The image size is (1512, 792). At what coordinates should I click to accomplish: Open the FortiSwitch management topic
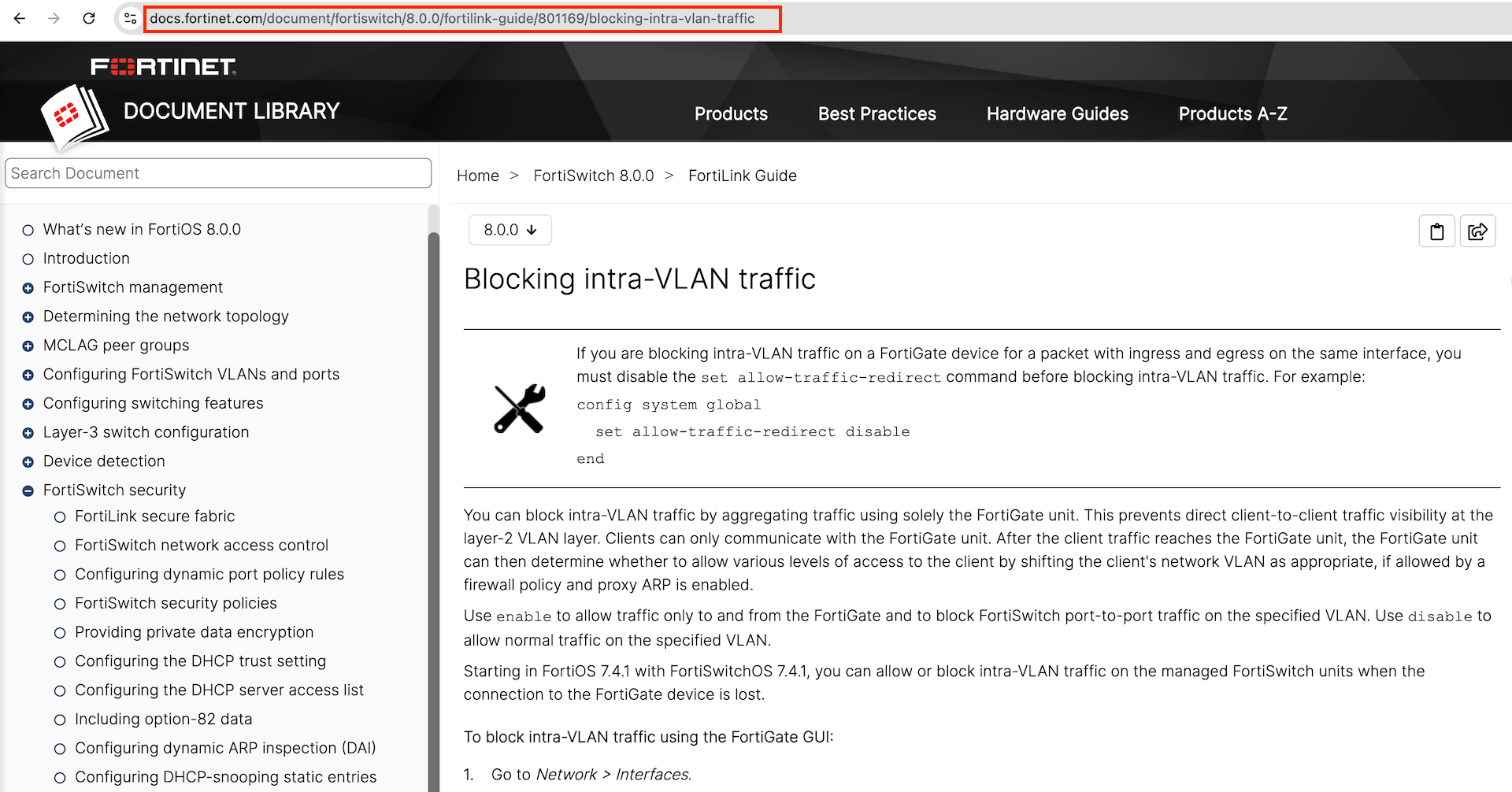pos(133,287)
